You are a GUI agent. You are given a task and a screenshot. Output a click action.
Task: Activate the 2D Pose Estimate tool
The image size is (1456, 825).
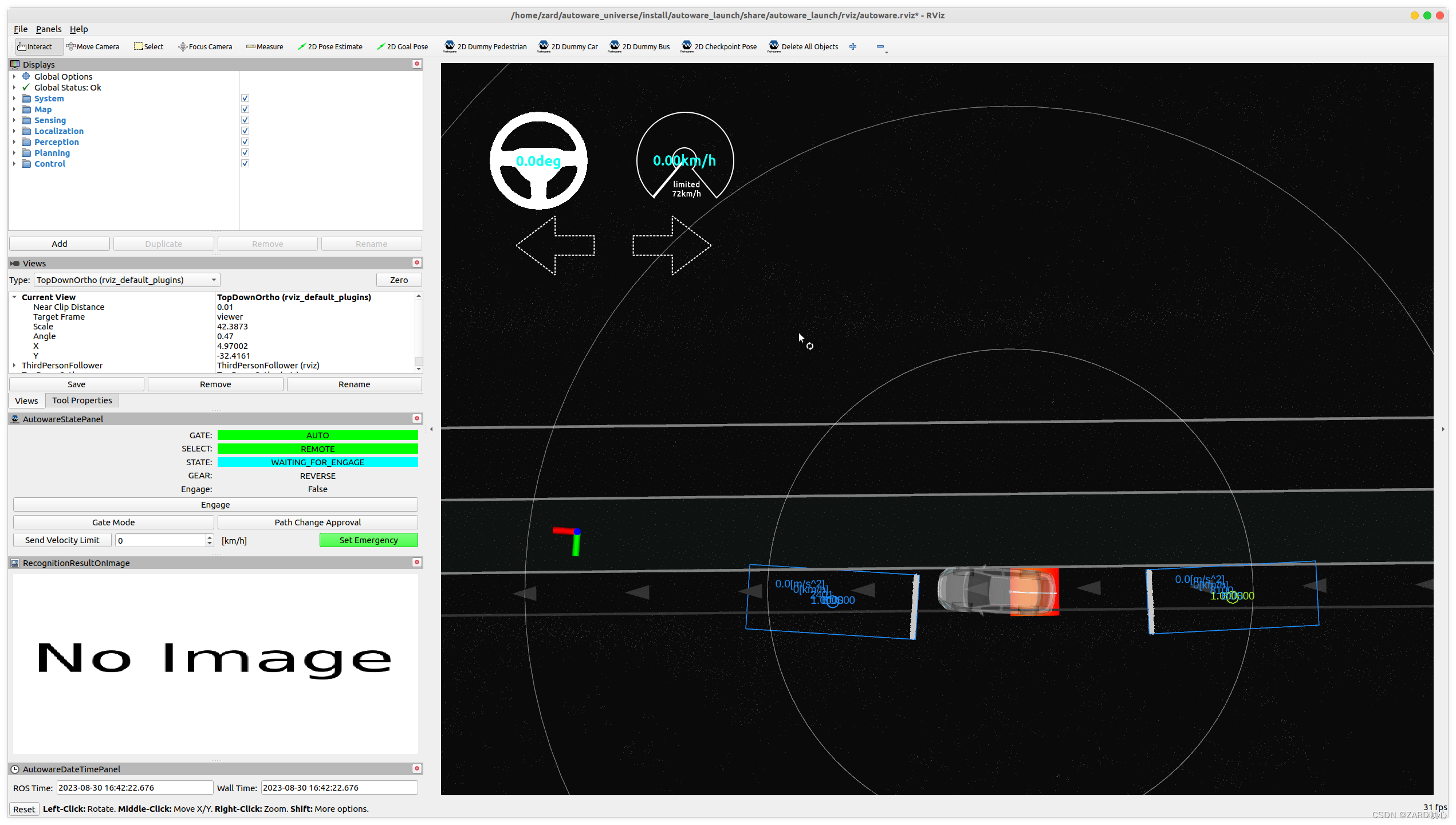tap(330, 47)
